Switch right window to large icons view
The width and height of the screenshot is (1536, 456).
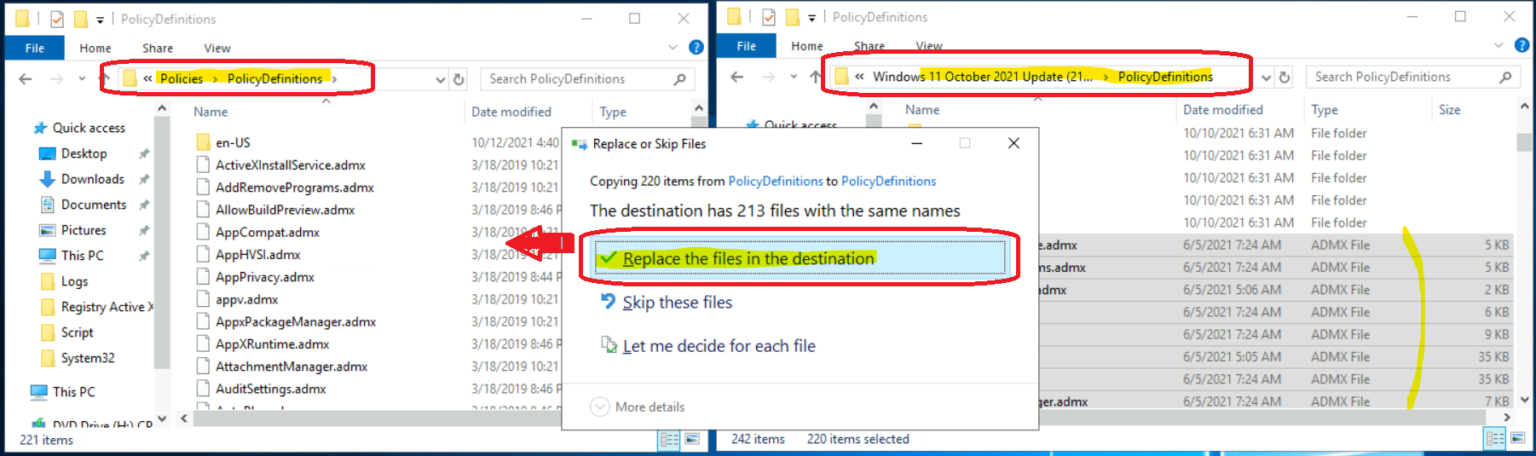(x=1517, y=438)
